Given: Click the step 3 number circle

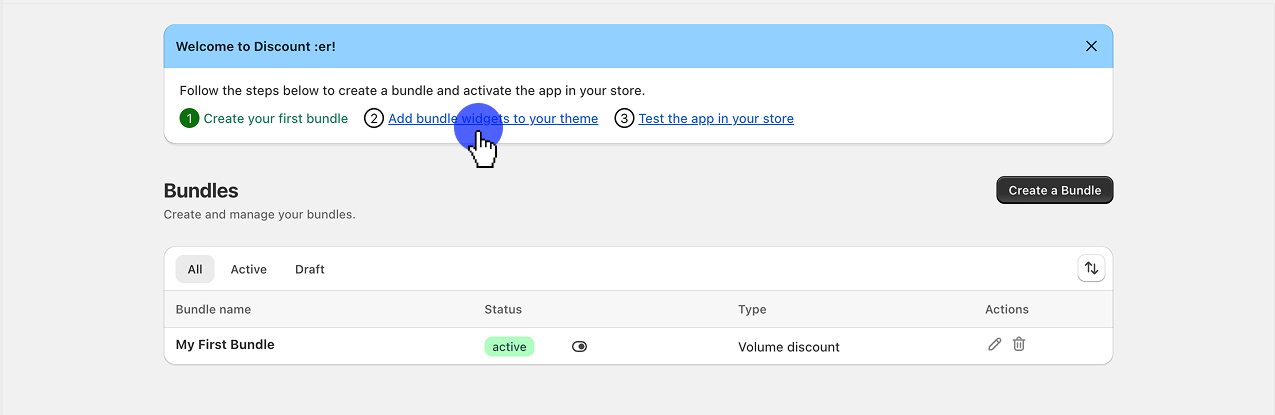Looking at the screenshot, I should [624, 118].
